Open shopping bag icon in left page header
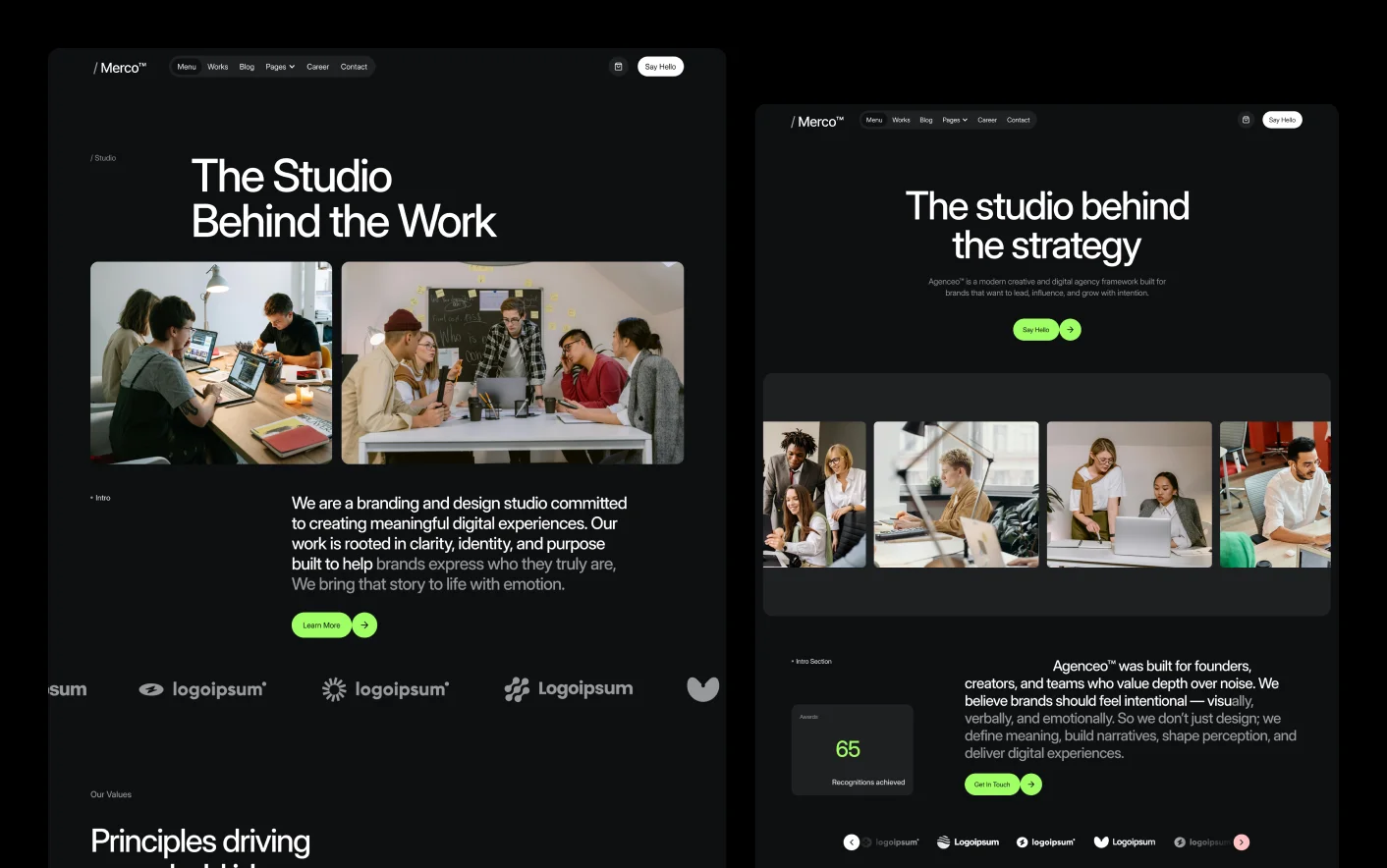Viewport: 1387px width, 868px height. [618, 67]
